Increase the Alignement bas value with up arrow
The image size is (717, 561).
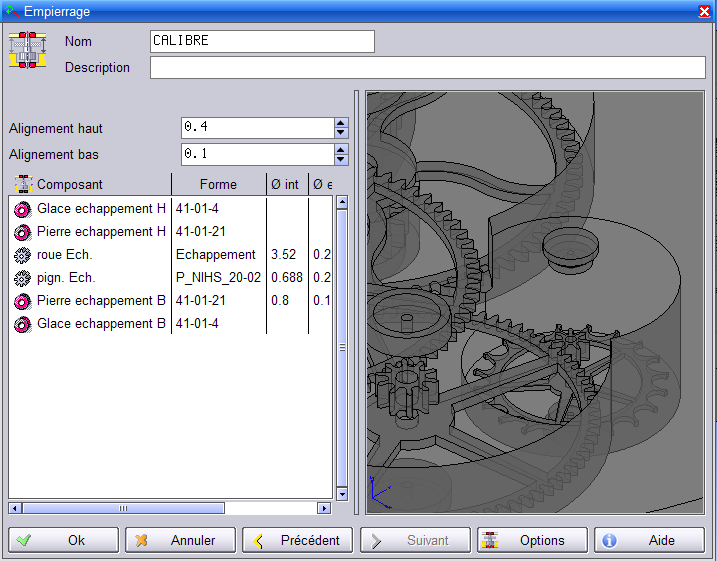341,149
